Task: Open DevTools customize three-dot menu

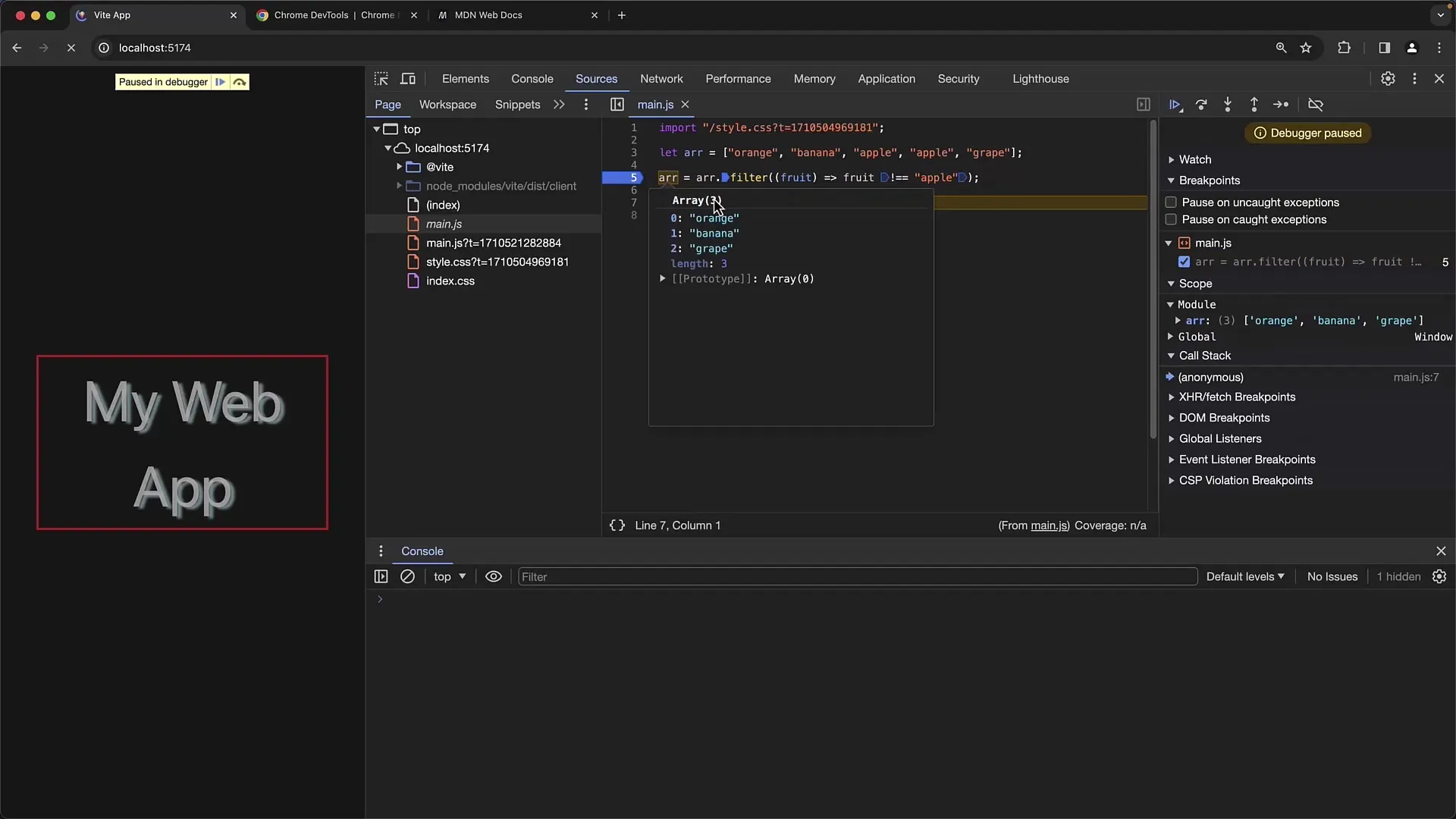Action: pos(1414,79)
